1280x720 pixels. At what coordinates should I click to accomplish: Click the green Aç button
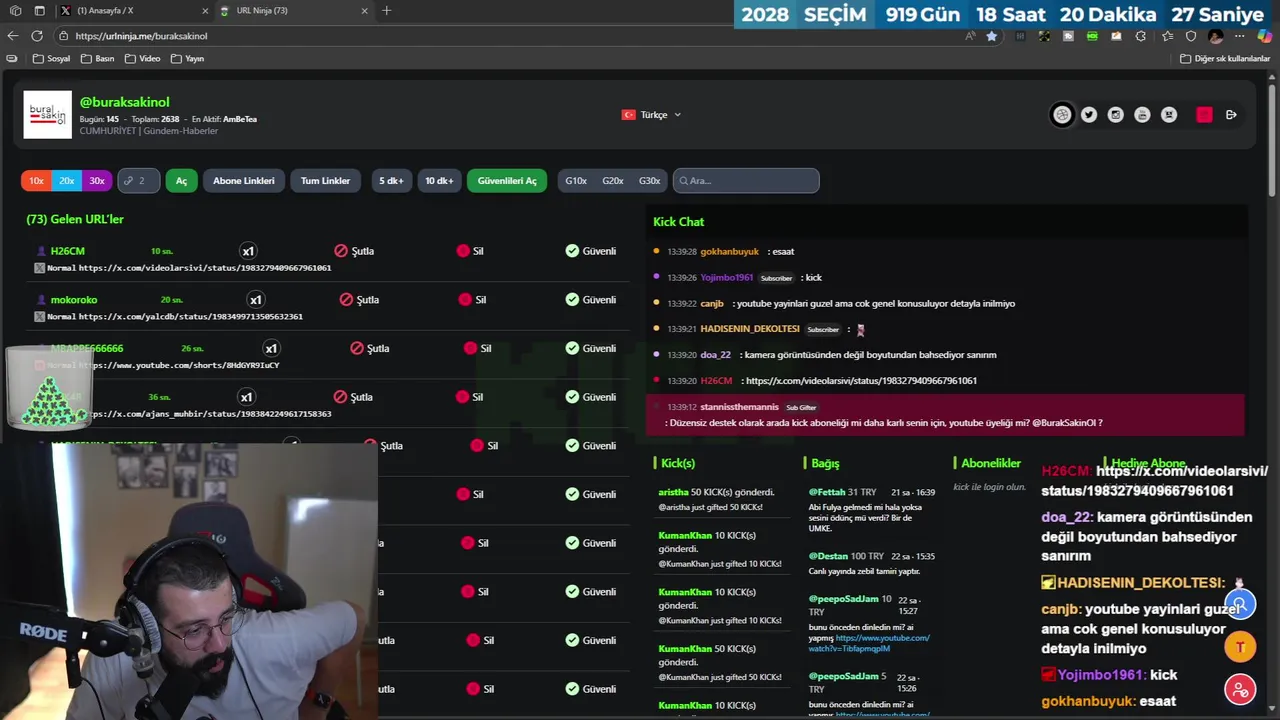pos(181,181)
